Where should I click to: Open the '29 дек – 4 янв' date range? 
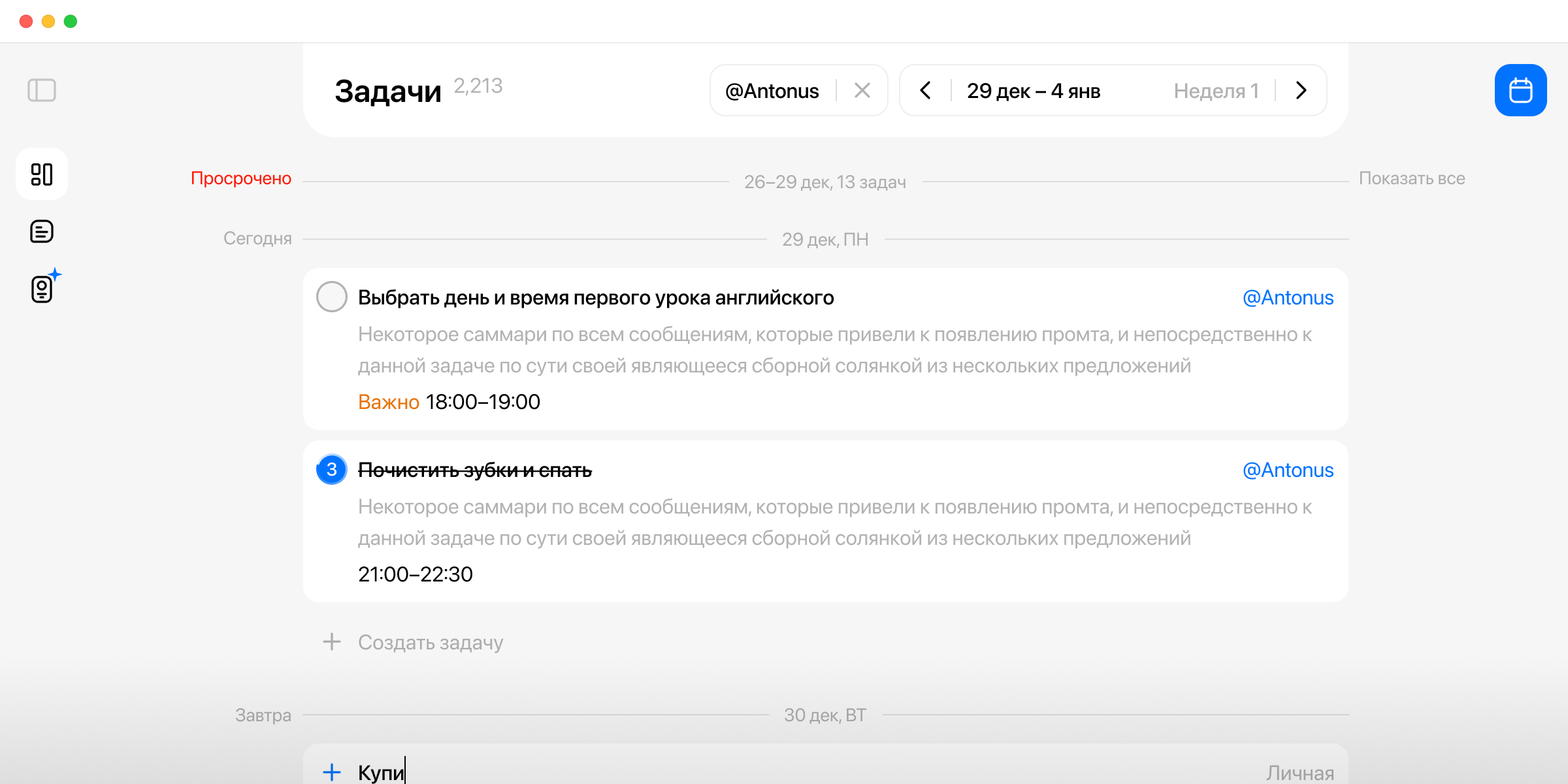tap(1034, 91)
